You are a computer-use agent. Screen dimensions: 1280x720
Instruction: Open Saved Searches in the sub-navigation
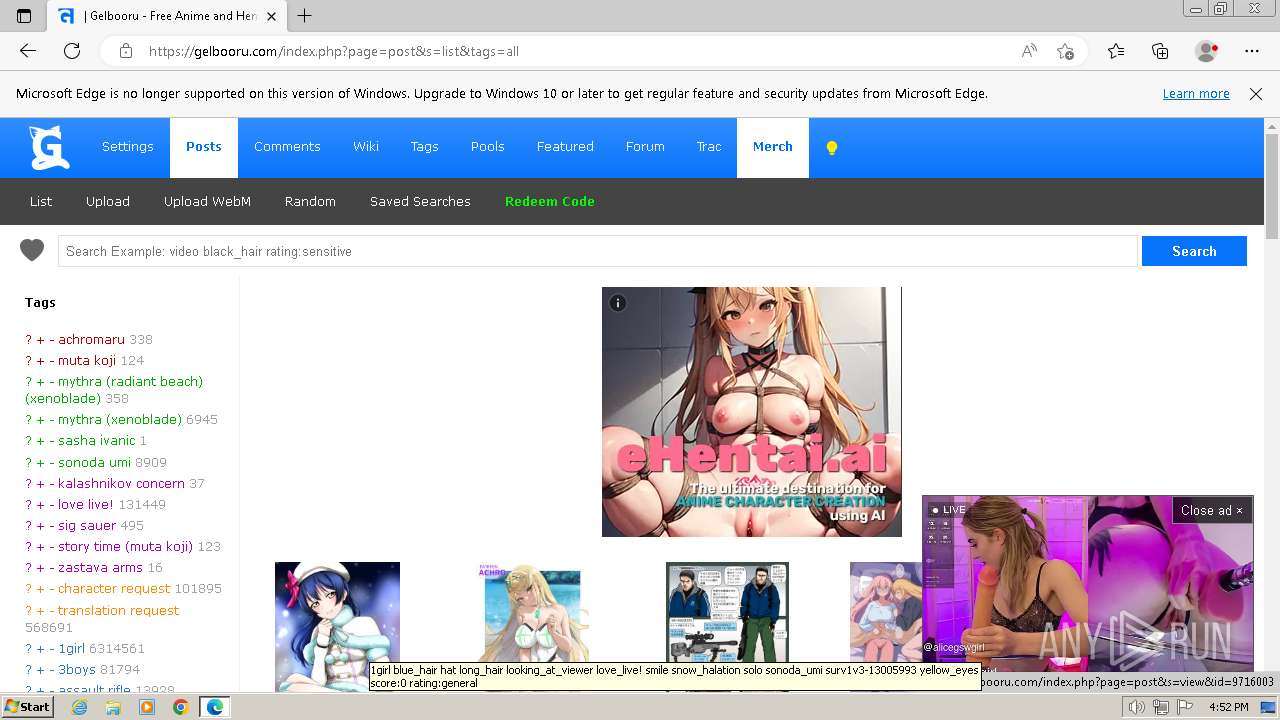pos(420,201)
